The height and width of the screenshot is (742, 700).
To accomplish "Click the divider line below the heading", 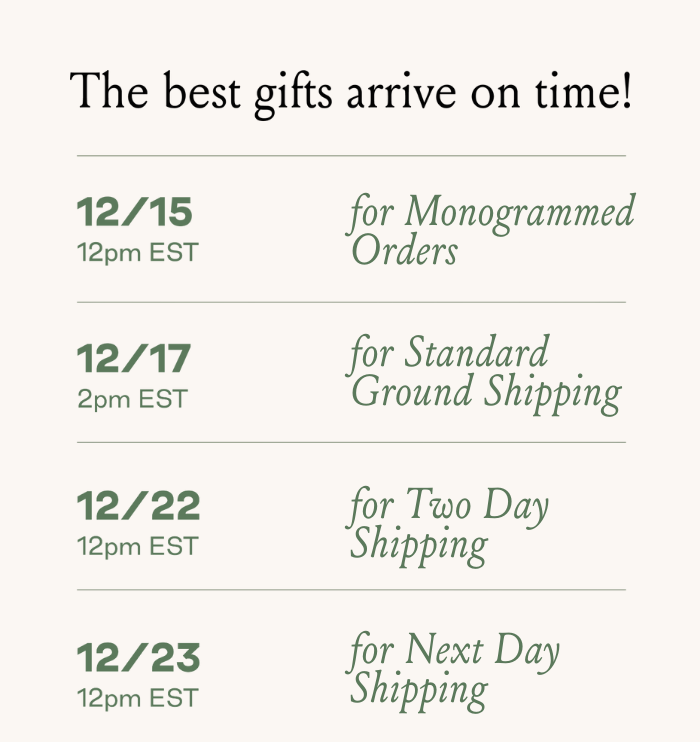I will (351, 156).
